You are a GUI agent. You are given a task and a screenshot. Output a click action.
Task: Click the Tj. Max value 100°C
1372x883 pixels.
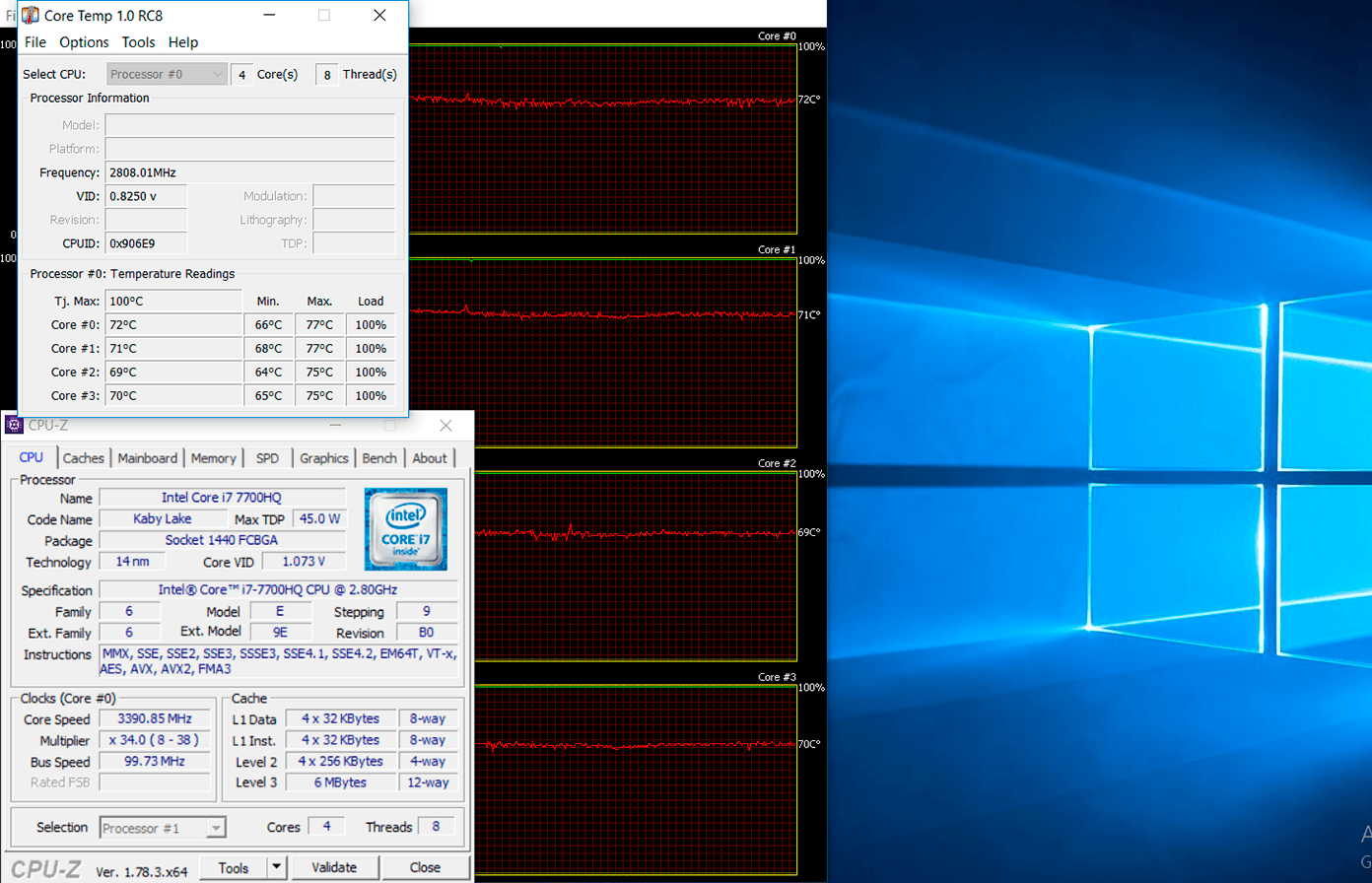173,301
